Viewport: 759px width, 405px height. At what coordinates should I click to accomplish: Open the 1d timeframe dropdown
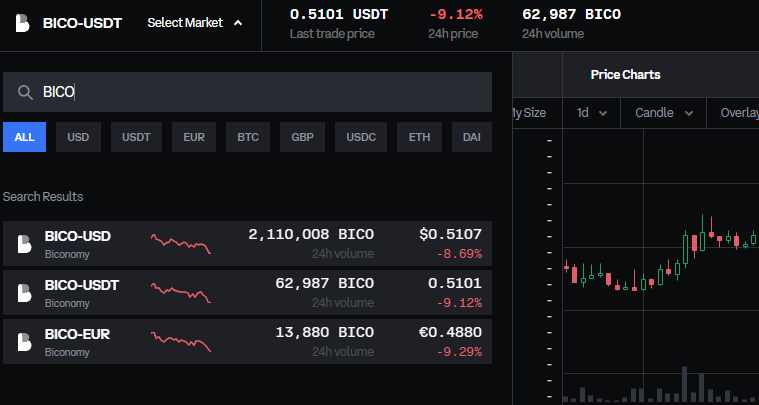point(592,113)
